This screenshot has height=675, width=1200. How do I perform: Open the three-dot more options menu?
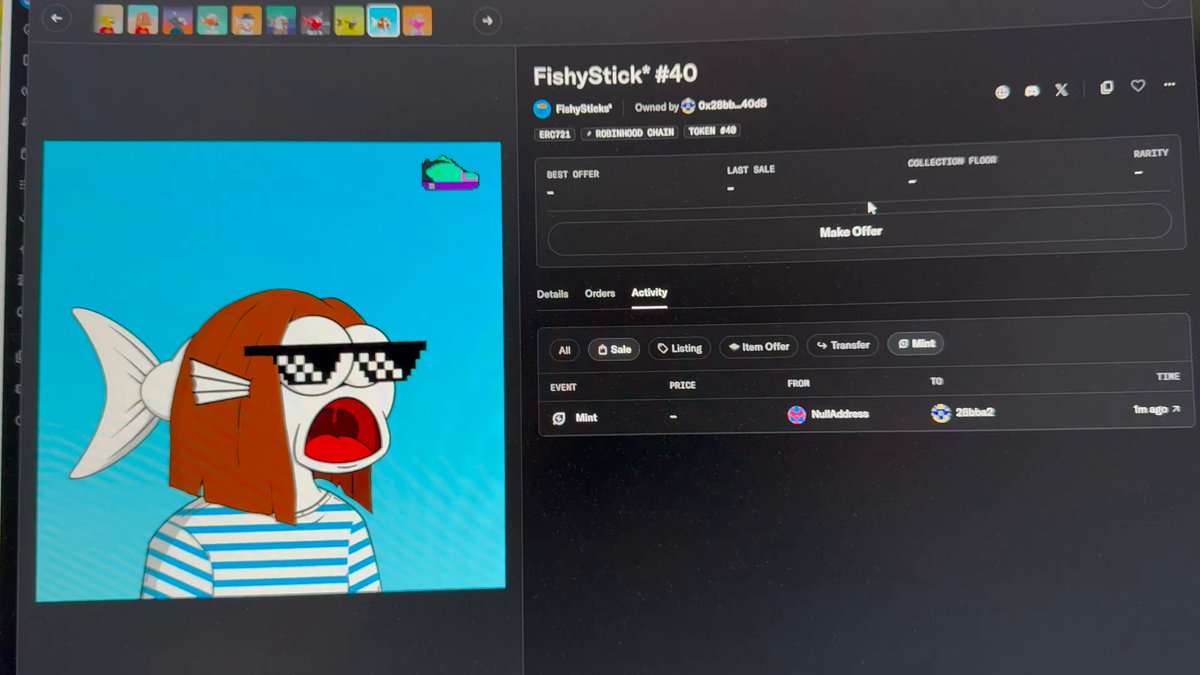[1169, 85]
